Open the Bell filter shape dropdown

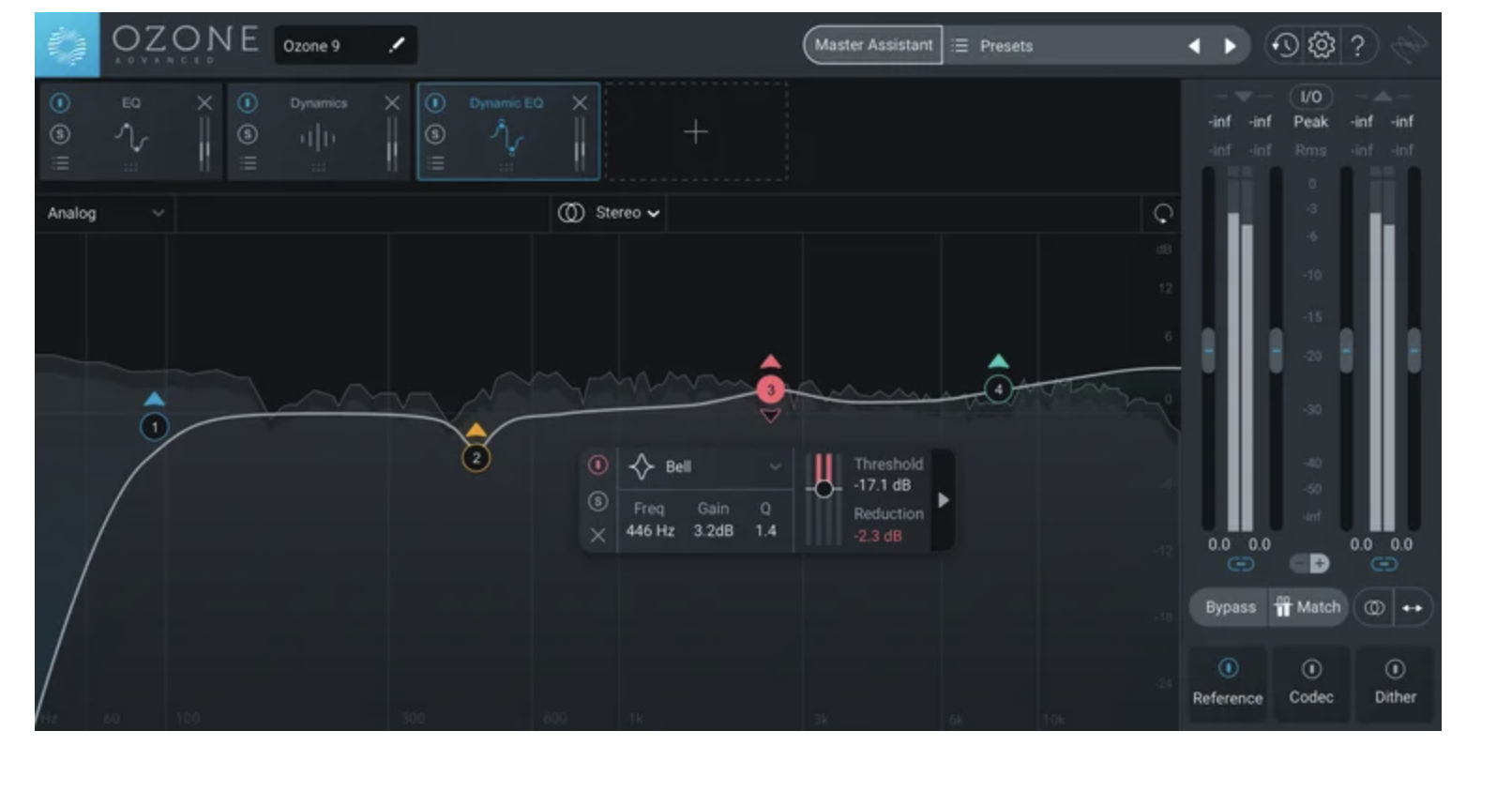706,467
